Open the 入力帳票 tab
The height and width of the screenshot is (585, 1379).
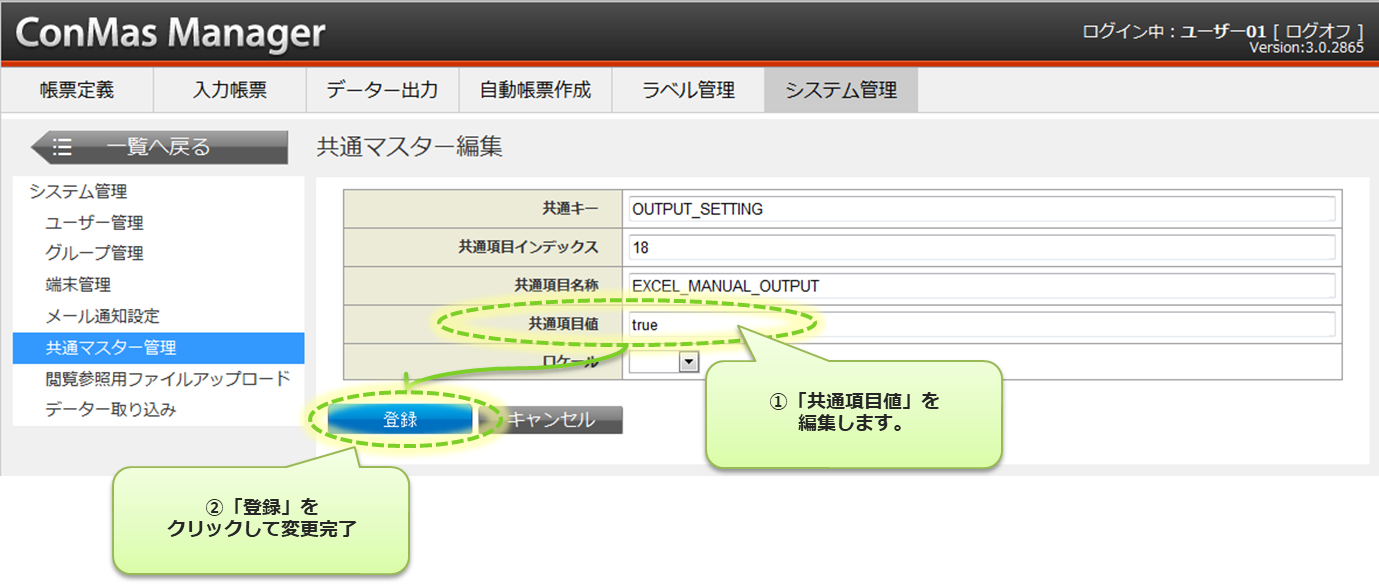[229, 90]
